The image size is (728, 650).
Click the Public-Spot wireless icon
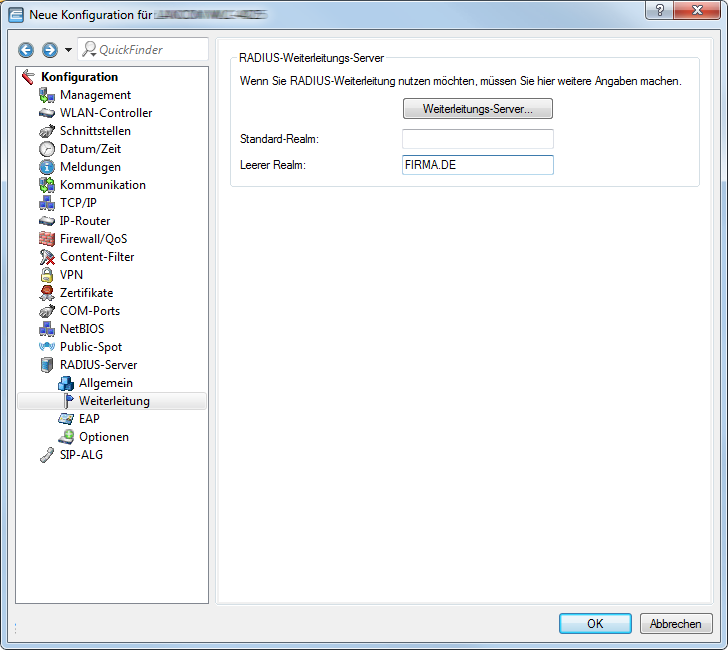46,347
